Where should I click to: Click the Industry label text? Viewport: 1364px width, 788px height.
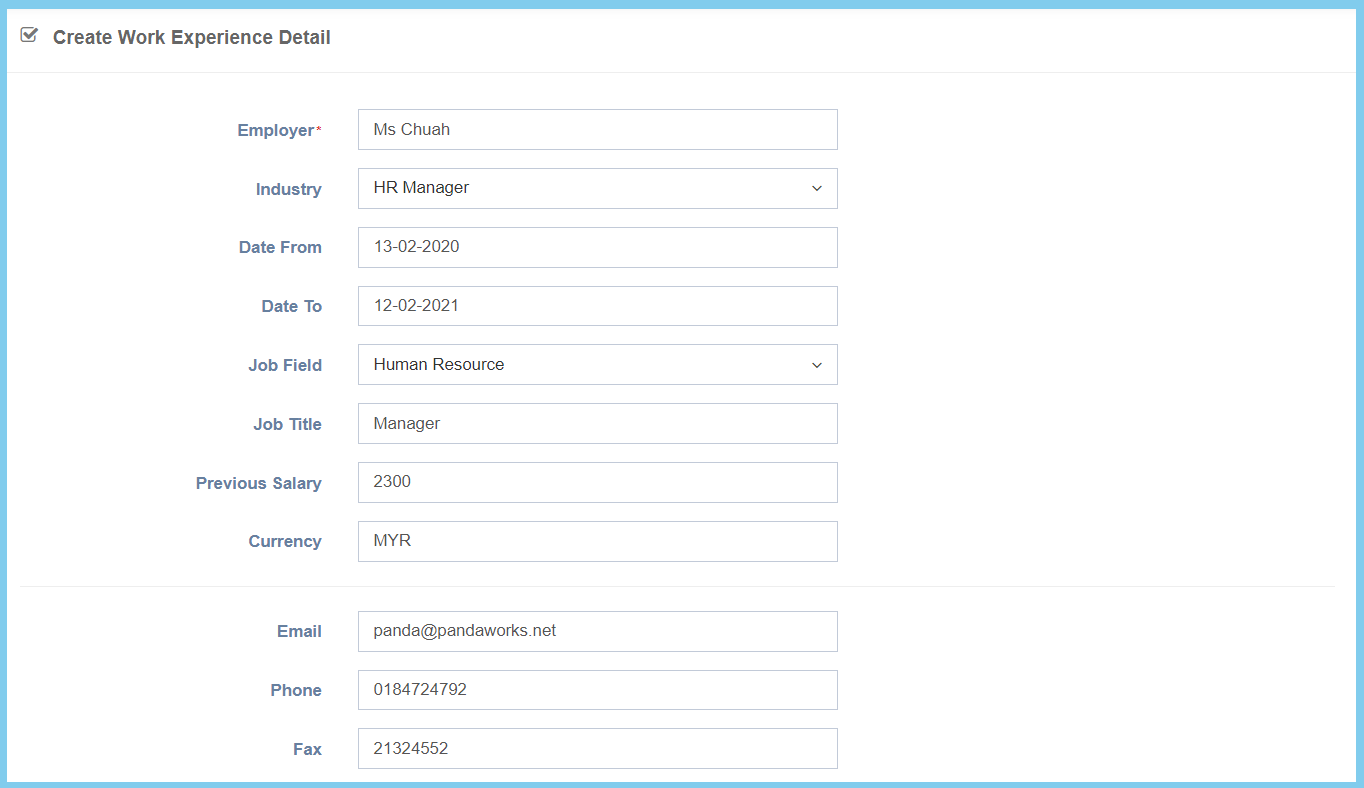(x=288, y=190)
